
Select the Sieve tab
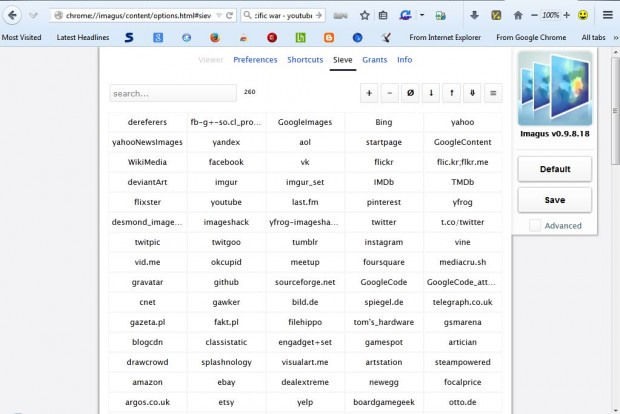click(x=342, y=60)
